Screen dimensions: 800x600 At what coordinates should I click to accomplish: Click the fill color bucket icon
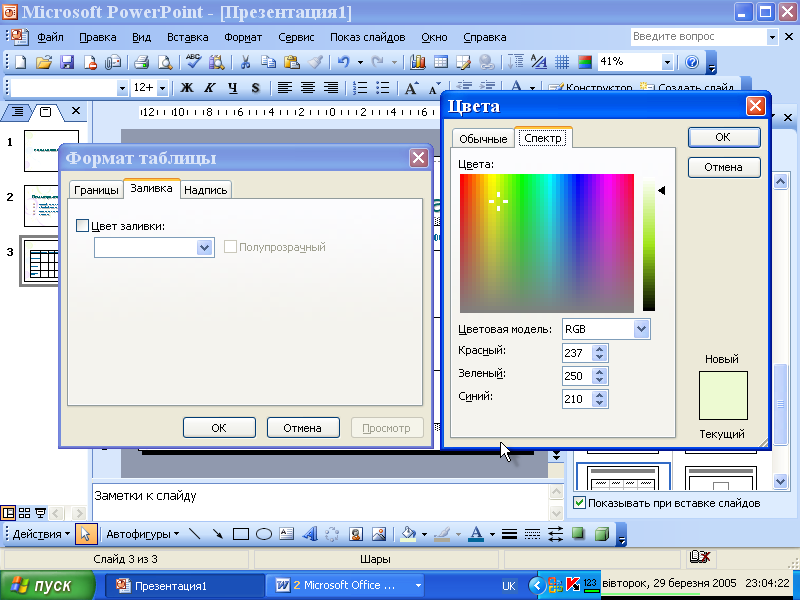[x=408, y=534]
